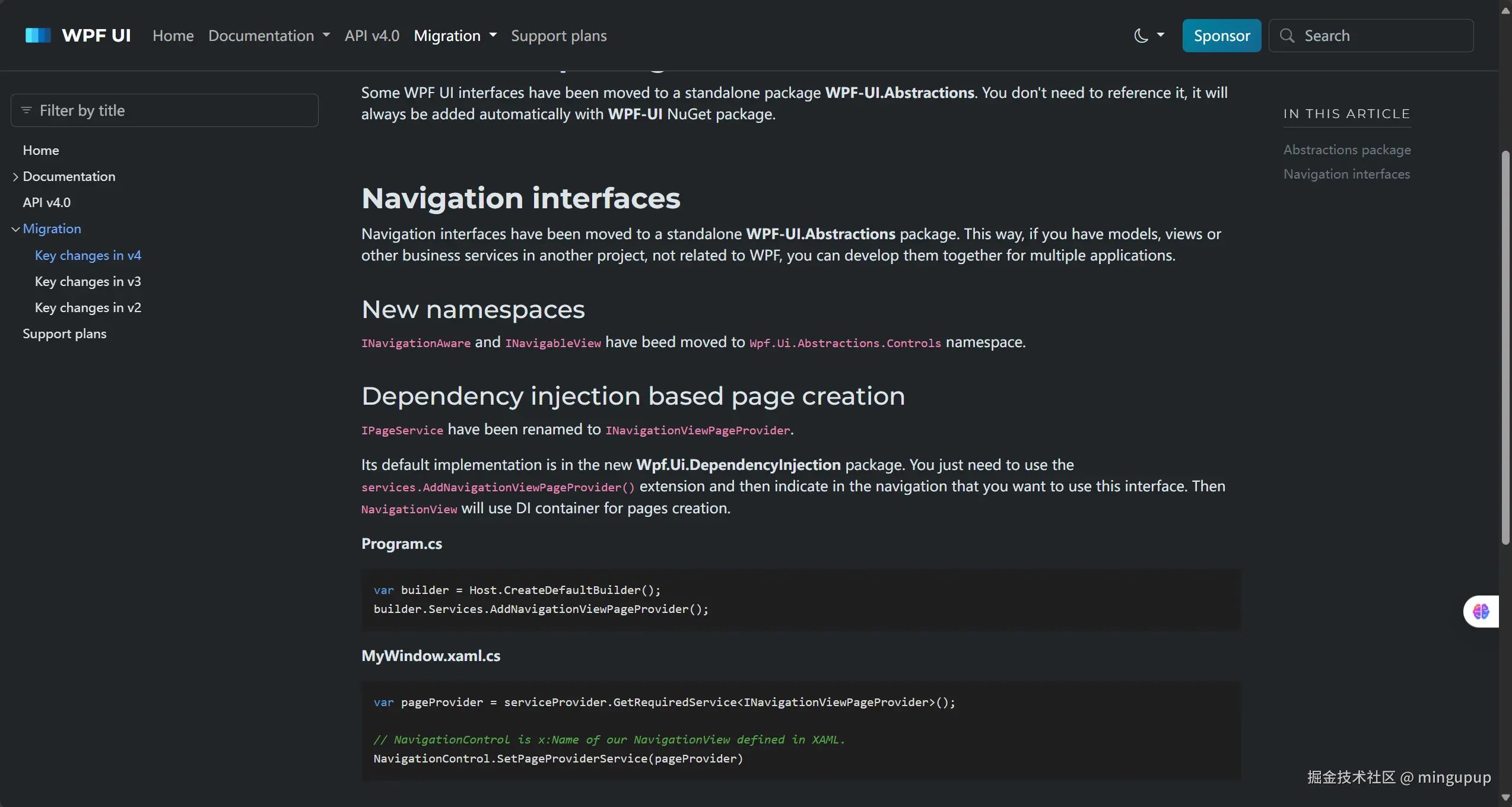
Task: Open the Documentation dropdown in navbar
Action: [x=269, y=36]
